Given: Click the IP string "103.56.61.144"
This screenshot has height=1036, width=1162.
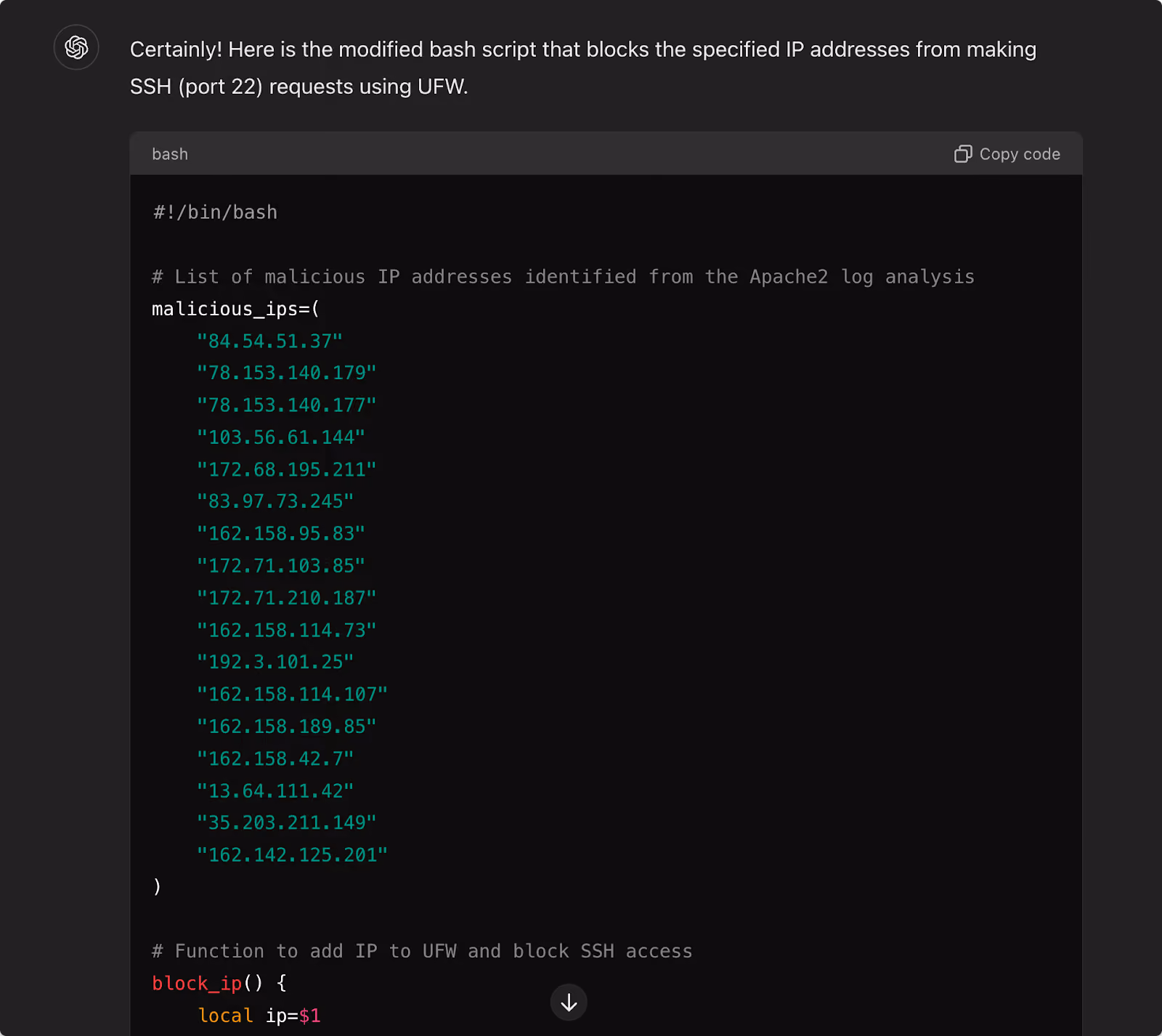Looking at the screenshot, I should pos(281,437).
